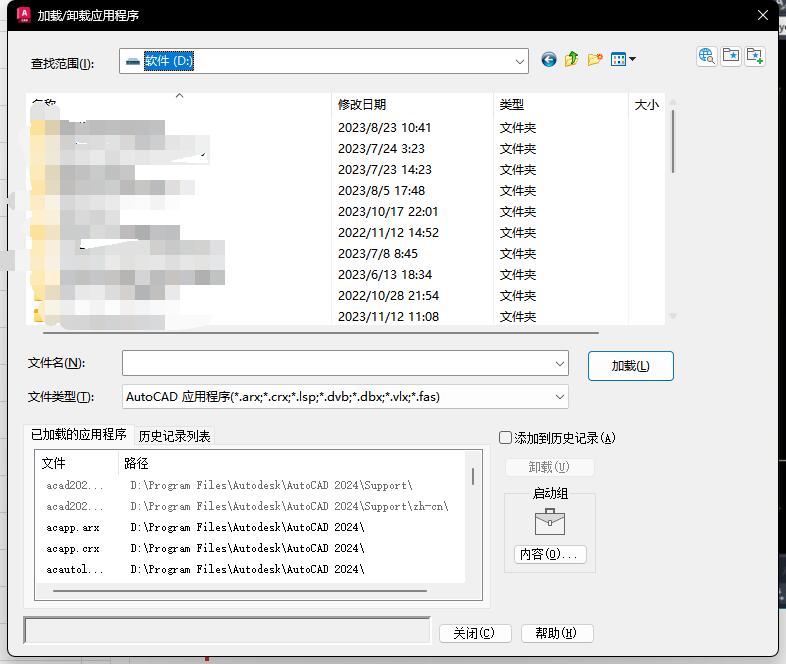Sort by 大小 column header
Viewport: 786px width, 664px height.
click(x=646, y=105)
